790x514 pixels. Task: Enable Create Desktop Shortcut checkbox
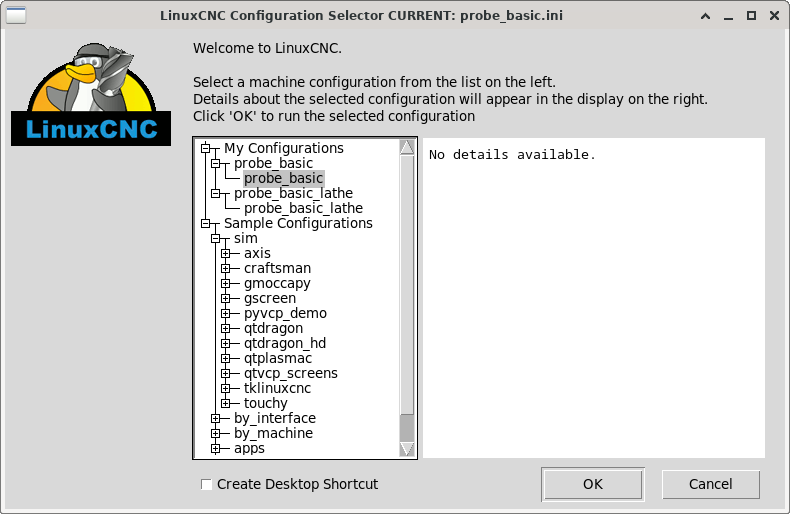pos(206,484)
